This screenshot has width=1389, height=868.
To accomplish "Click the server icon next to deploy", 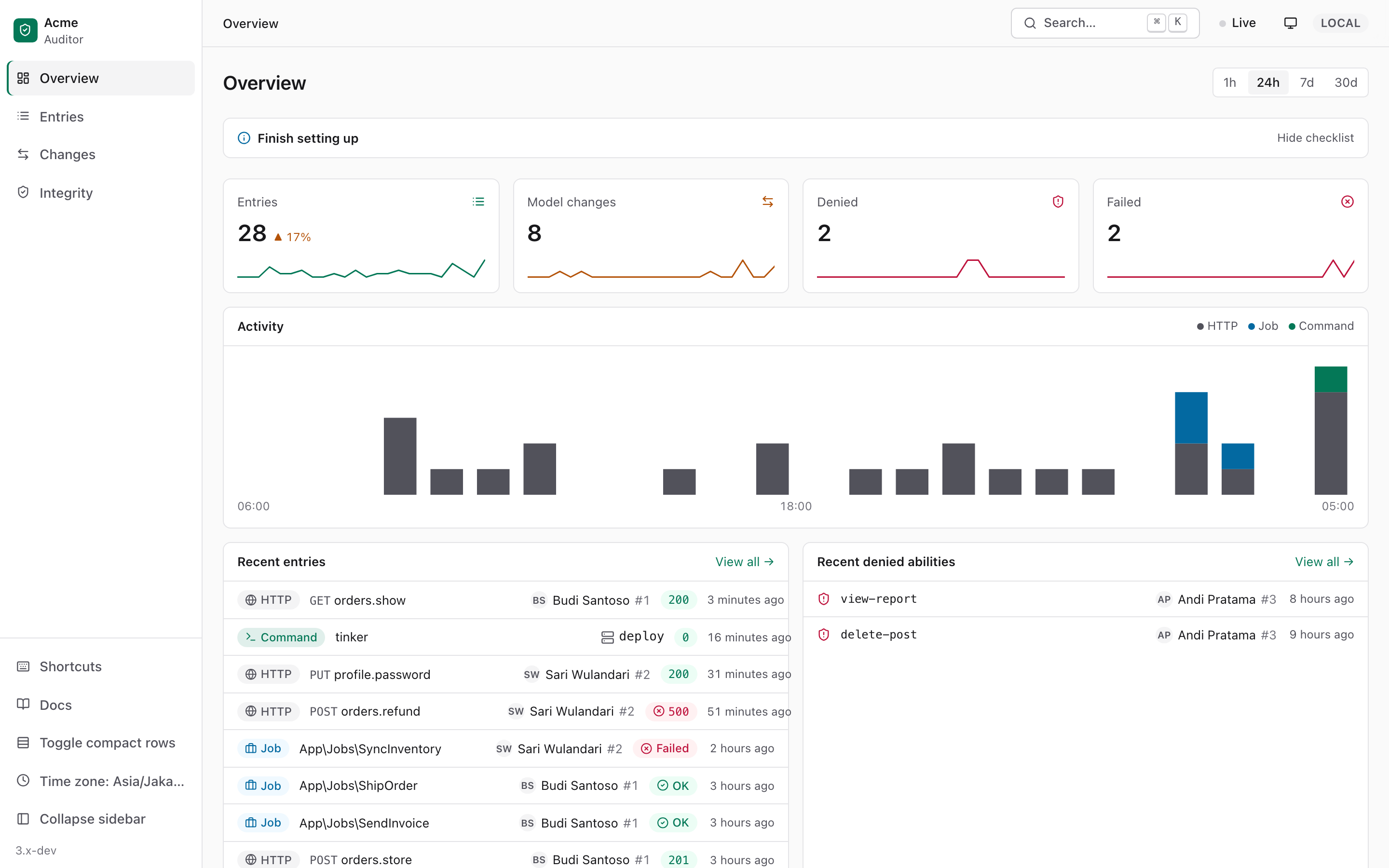I will (607, 637).
